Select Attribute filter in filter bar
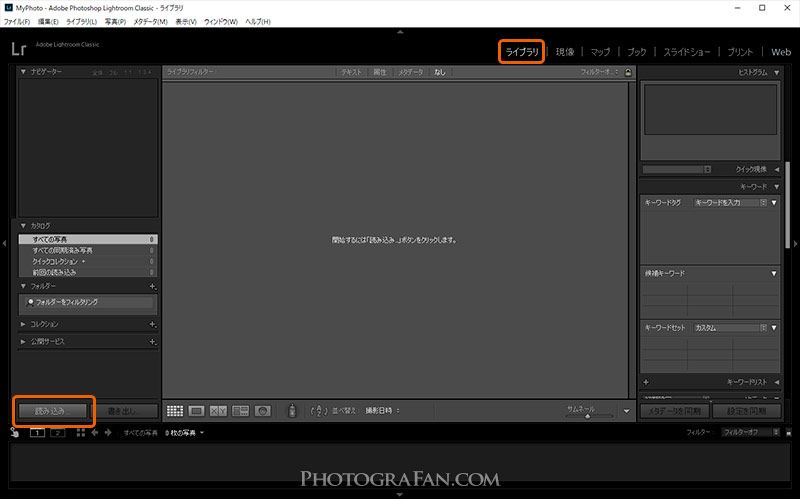Screen dimensions: 800x499 380,72
